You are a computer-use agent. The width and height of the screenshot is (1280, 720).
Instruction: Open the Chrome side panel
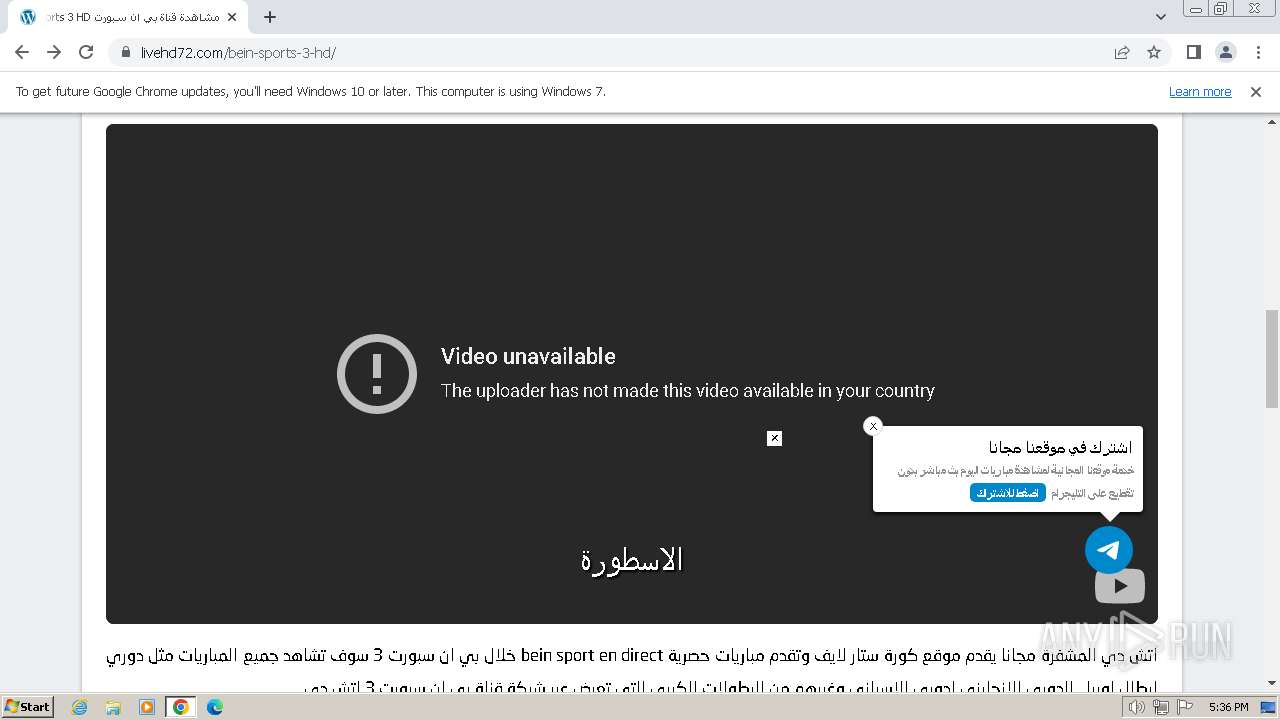[x=1193, y=52]
